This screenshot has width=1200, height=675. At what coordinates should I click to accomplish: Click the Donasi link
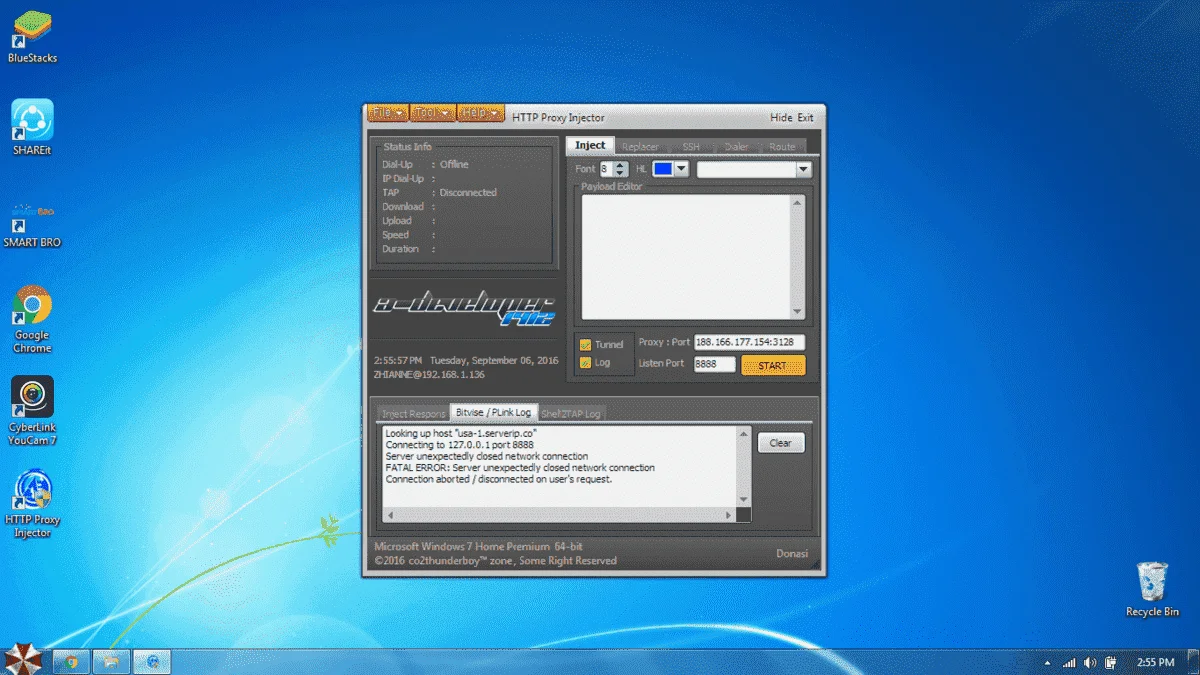[x=791, y=554]
